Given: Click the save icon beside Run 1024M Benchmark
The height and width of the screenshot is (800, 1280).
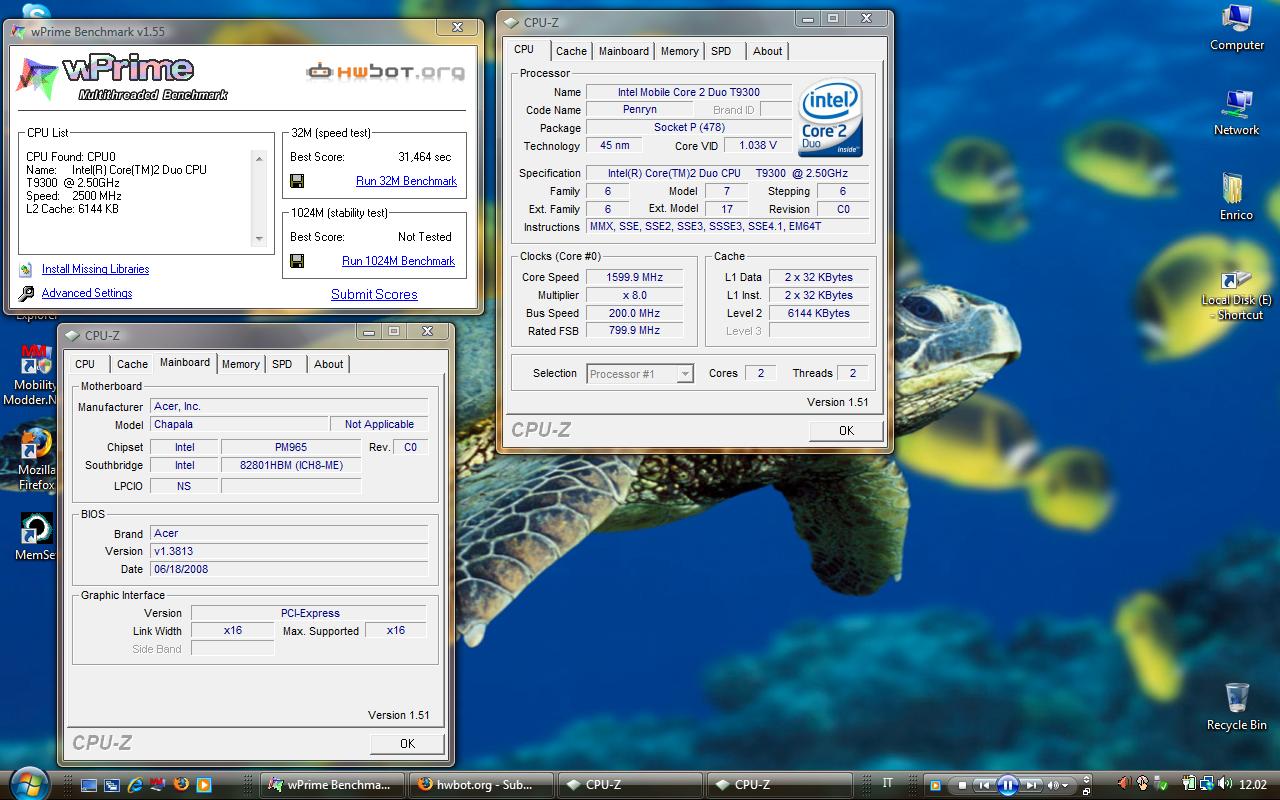Looking at the screenshot, I should pos(297,261).
